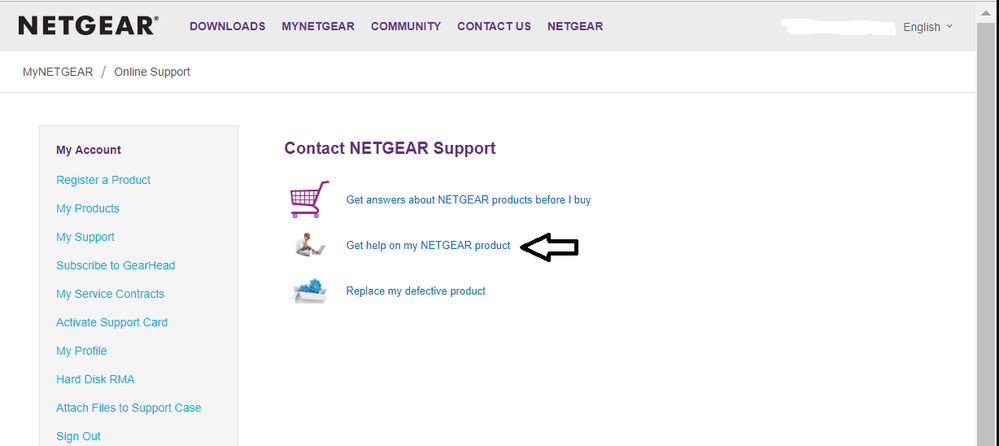Go to MyNETGEAR breadcrumb
The width and height of the screenshot is (999, 446).
pos(58,72)
